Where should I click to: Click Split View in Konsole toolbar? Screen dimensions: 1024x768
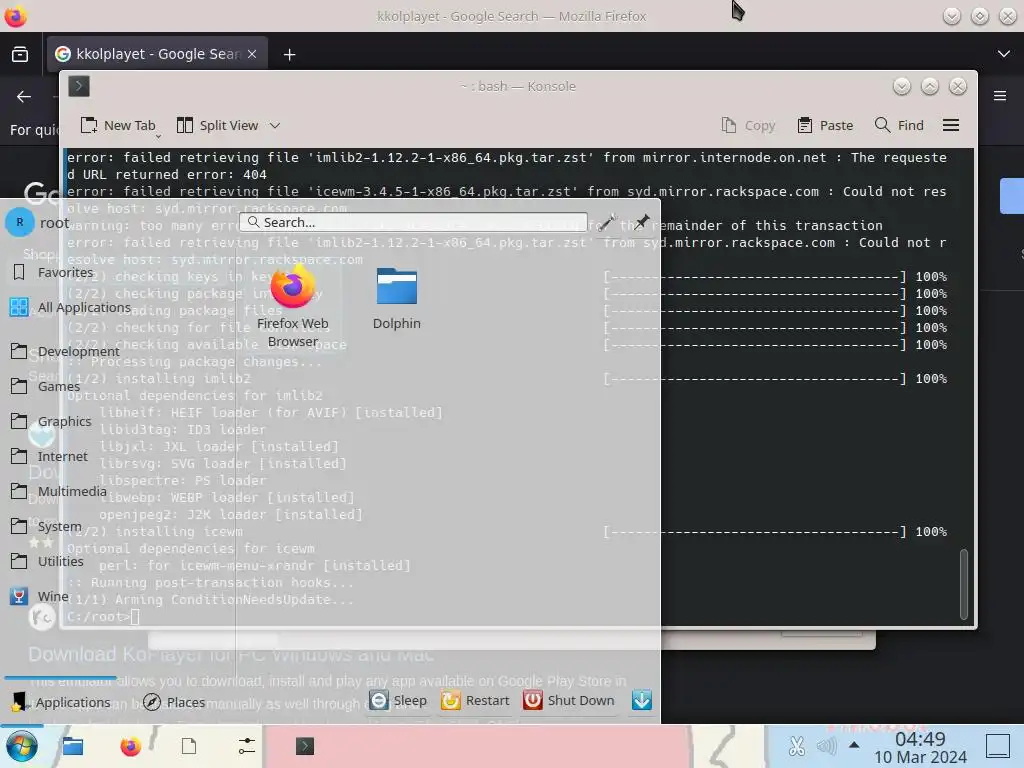(219, 125)
